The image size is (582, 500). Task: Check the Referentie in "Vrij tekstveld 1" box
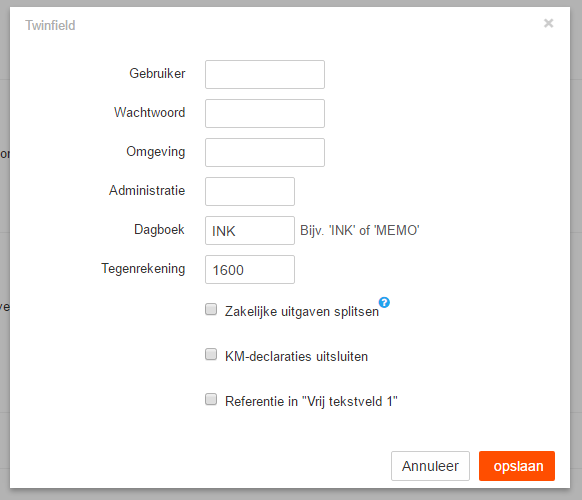(x=211, y=399)
